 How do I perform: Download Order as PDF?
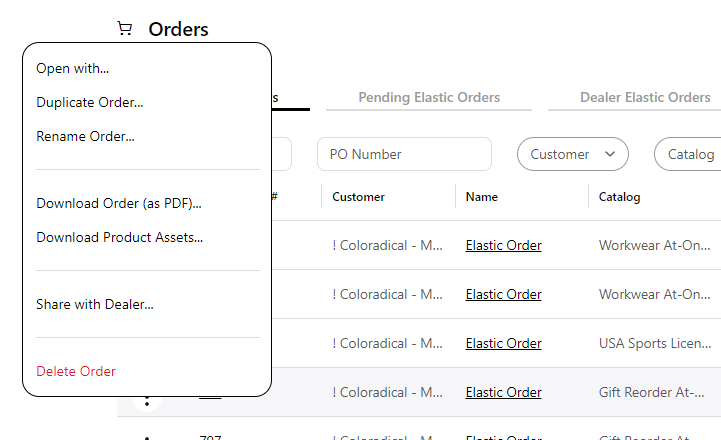[118, 204]
